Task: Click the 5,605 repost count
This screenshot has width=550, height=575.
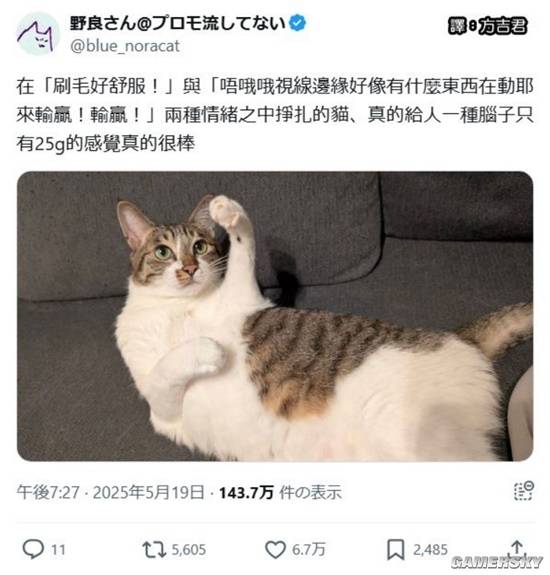Action: [189, 550]
